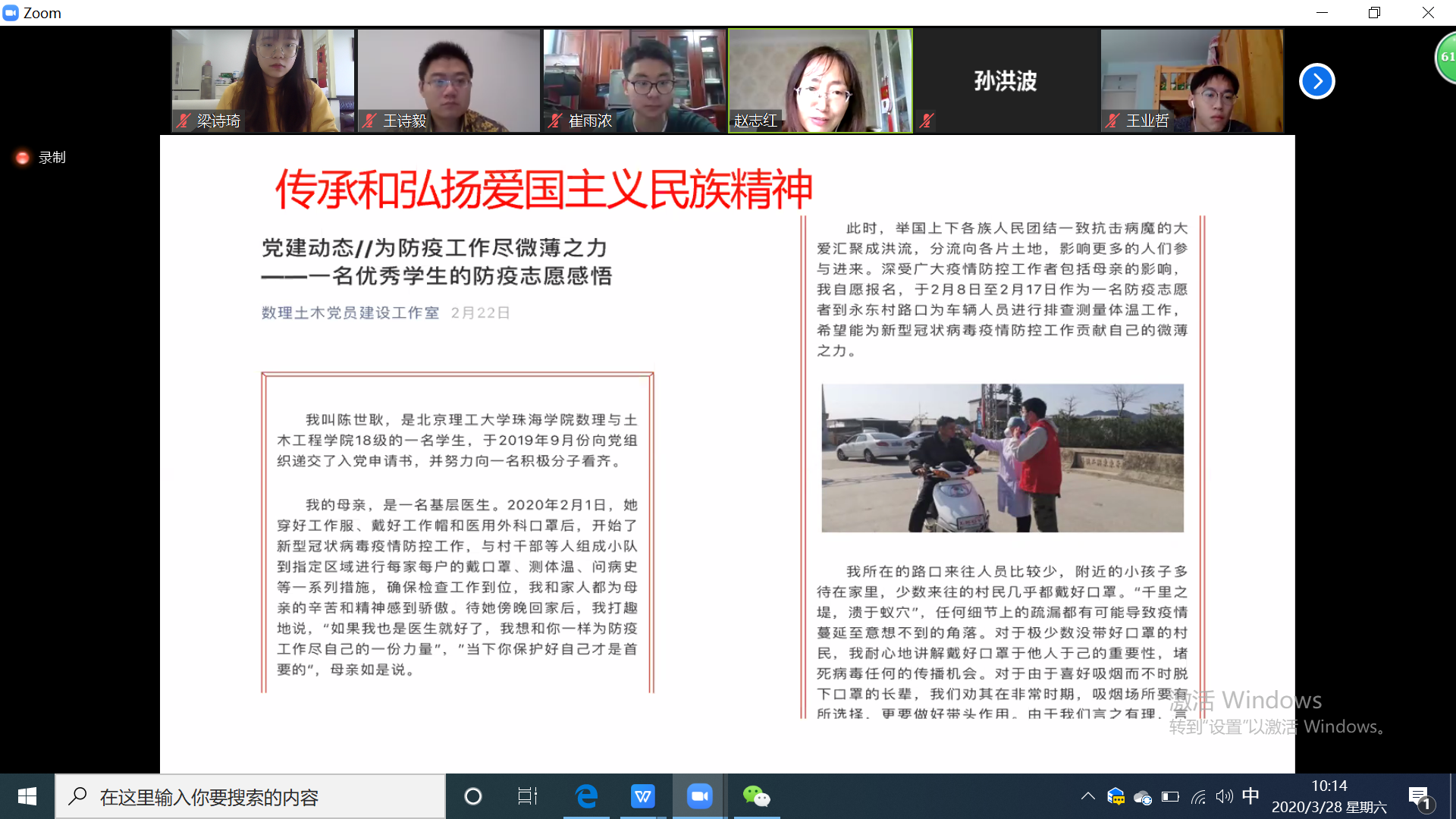The width and height of the screenshot is (1456, 819).
Task: Toggle 崔雨浓's mute indicator
Action: click(554, 121)
